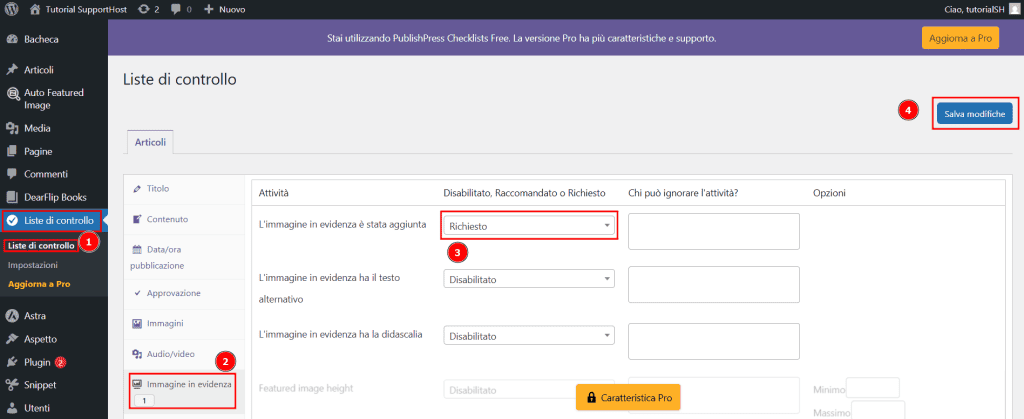
Task: Click the DearFlip Books icon
Action: 12,197
